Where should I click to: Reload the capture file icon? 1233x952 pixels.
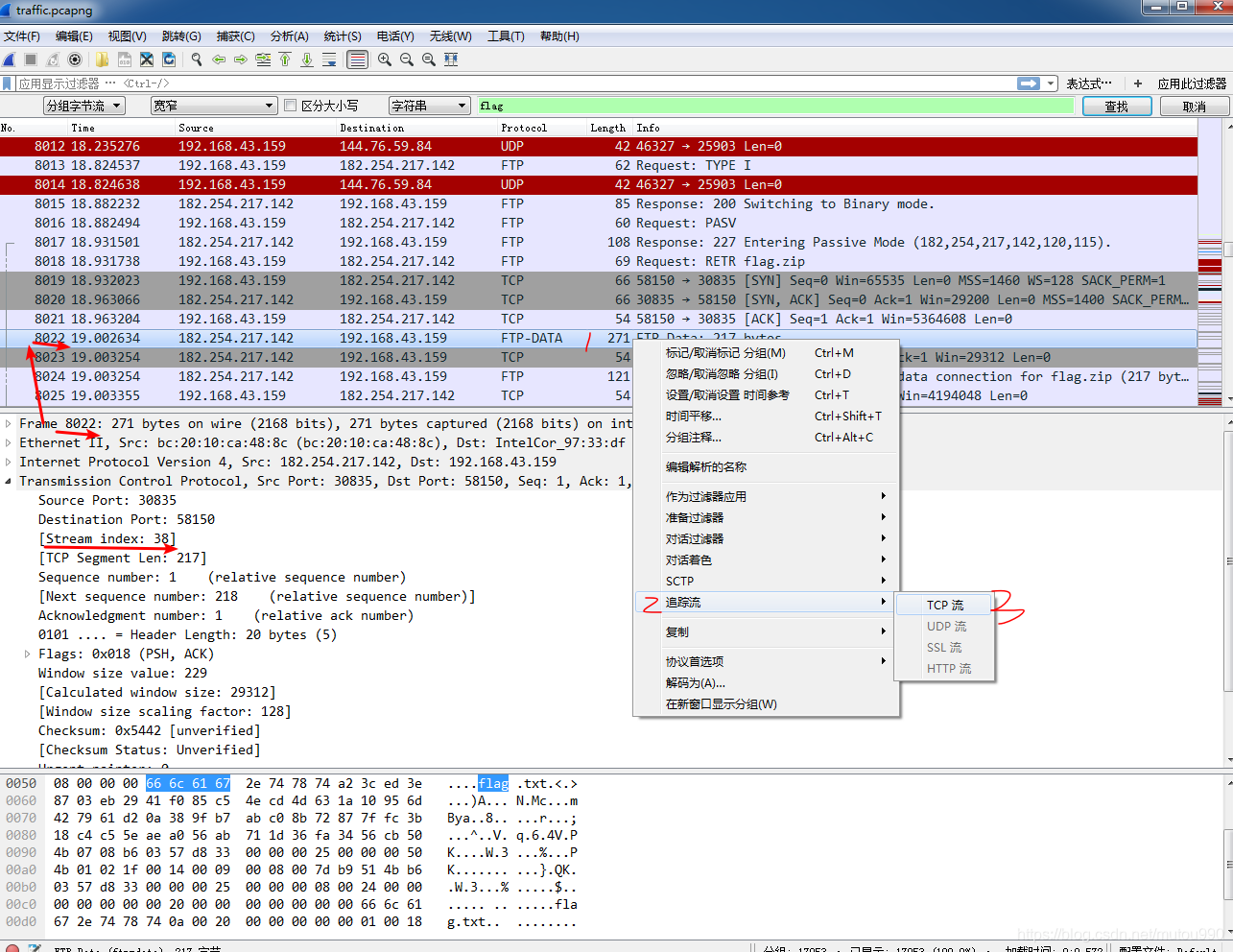(169, 59)
